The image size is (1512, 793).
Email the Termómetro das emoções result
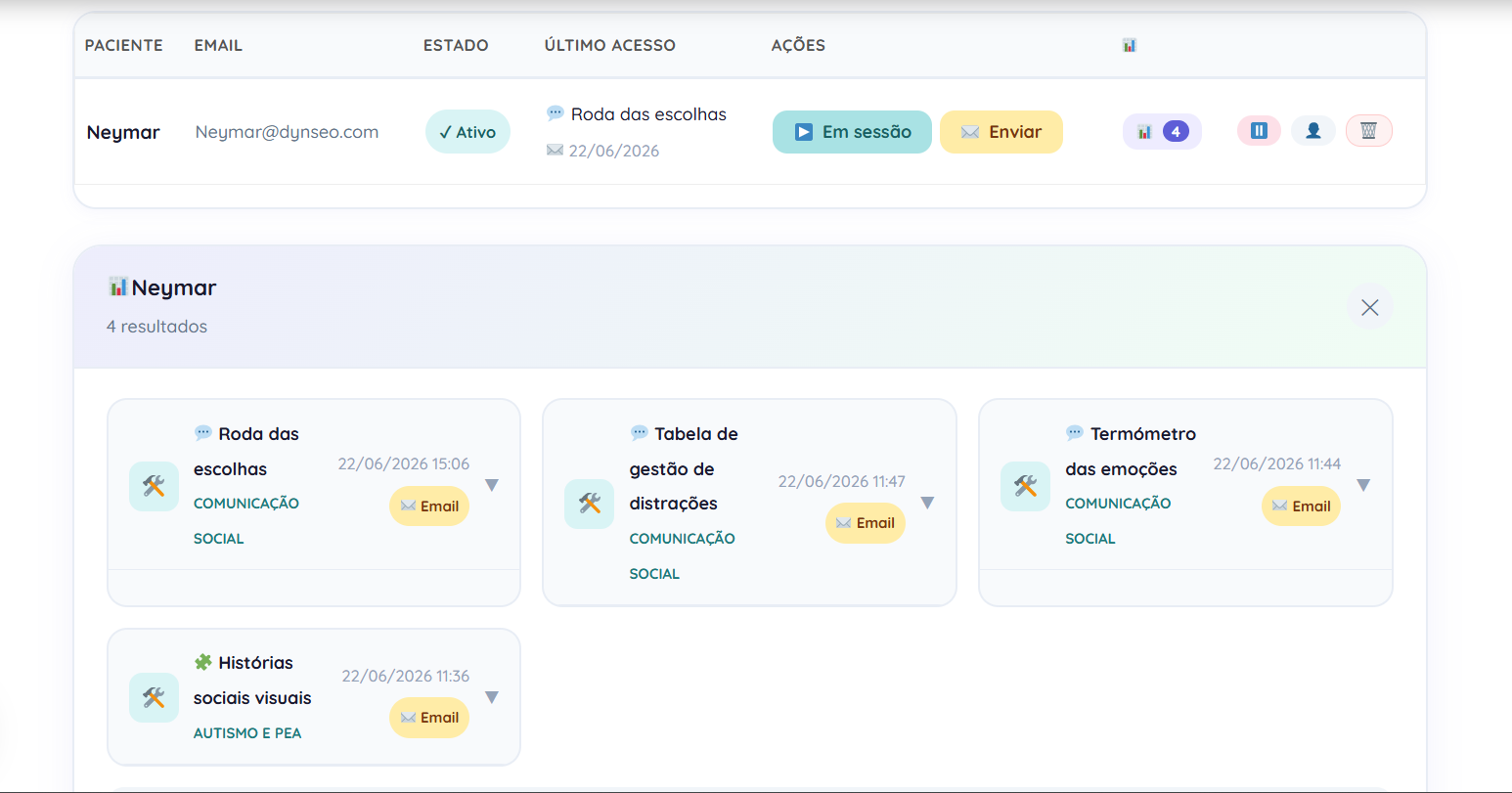(1301, 507)
